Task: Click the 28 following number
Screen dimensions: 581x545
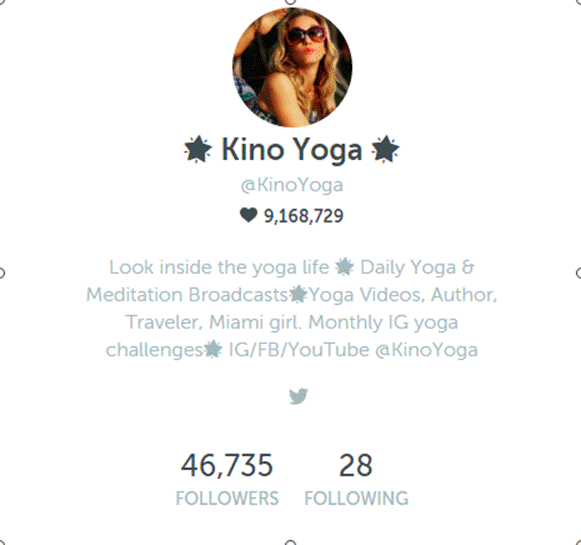Action: (x=356, y=465)
